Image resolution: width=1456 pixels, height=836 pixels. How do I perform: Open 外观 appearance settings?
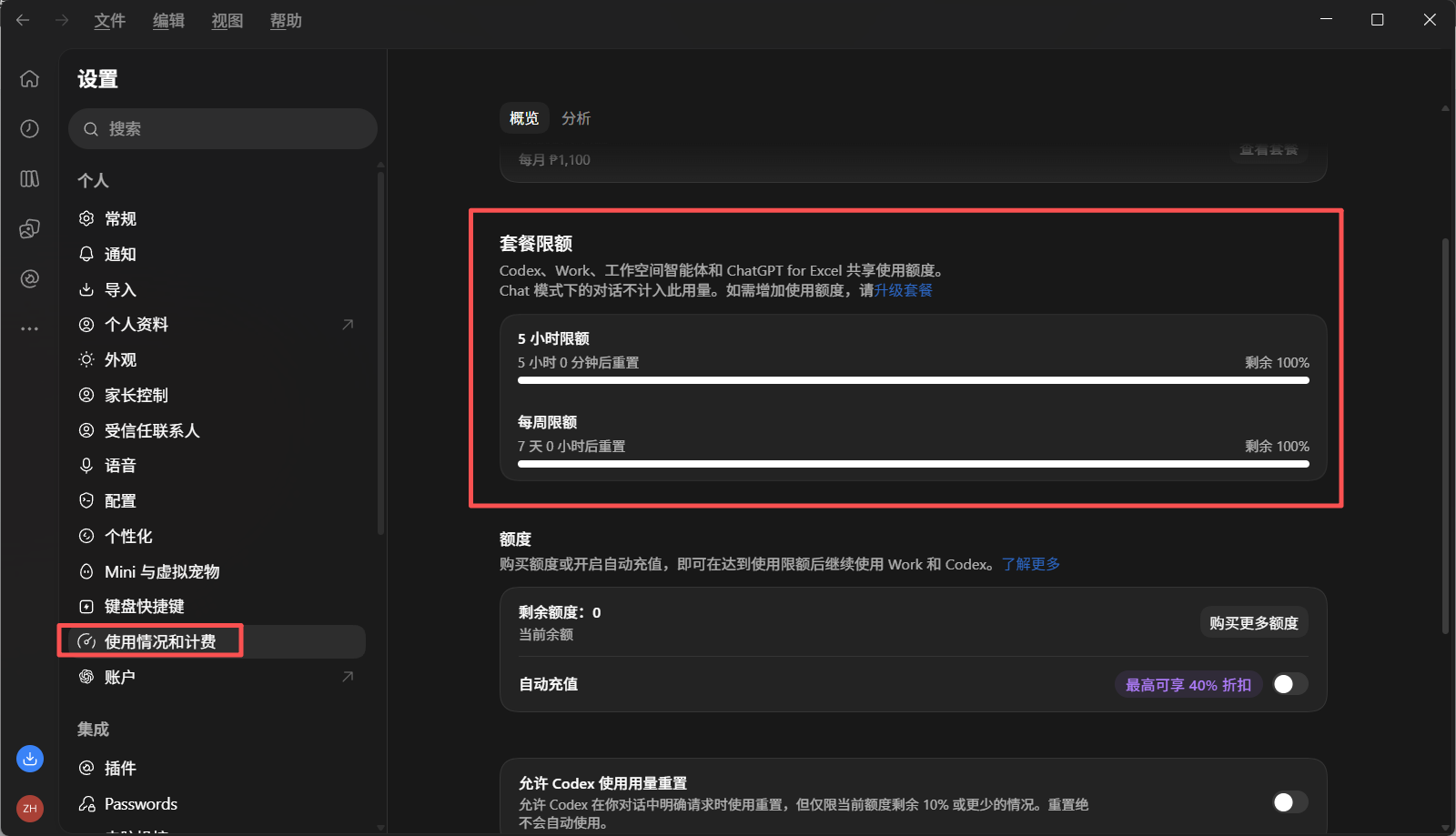click(217, 359)
